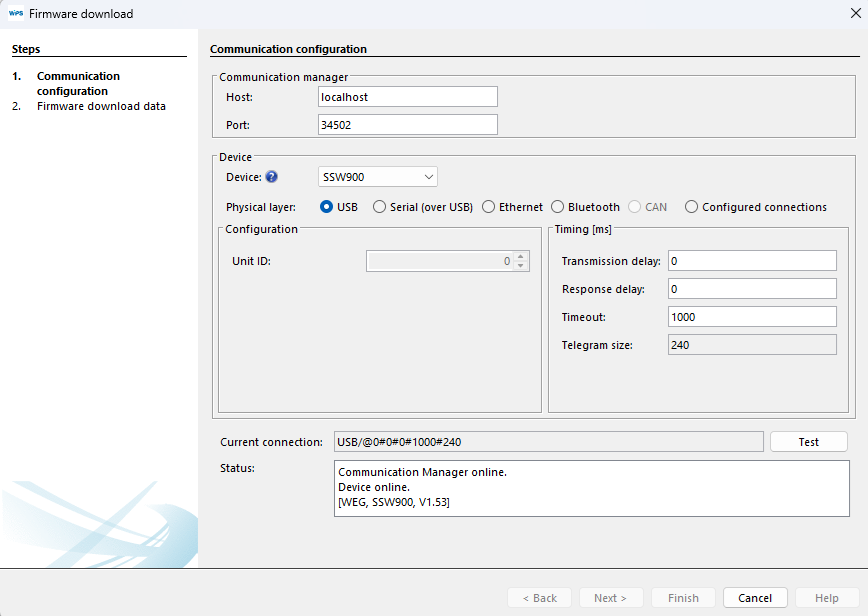Screen dimensions: 868x616
Task: Select Firmware download data step
Action: coord(101,106)
